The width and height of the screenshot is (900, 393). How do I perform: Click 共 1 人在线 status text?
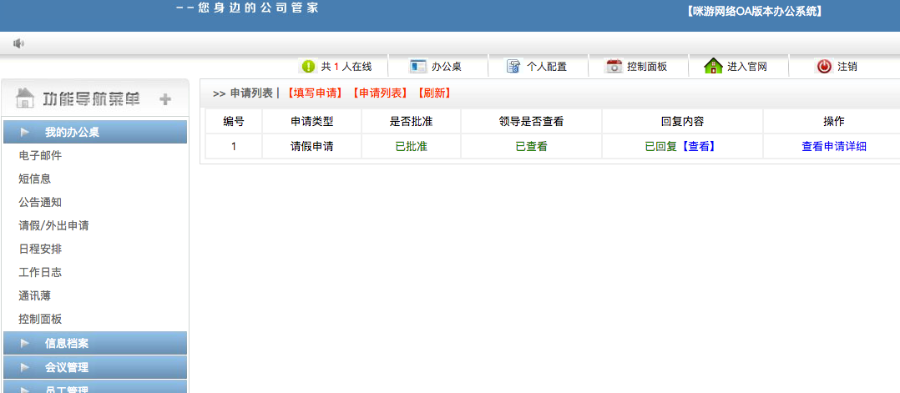(x=346, y=67)
